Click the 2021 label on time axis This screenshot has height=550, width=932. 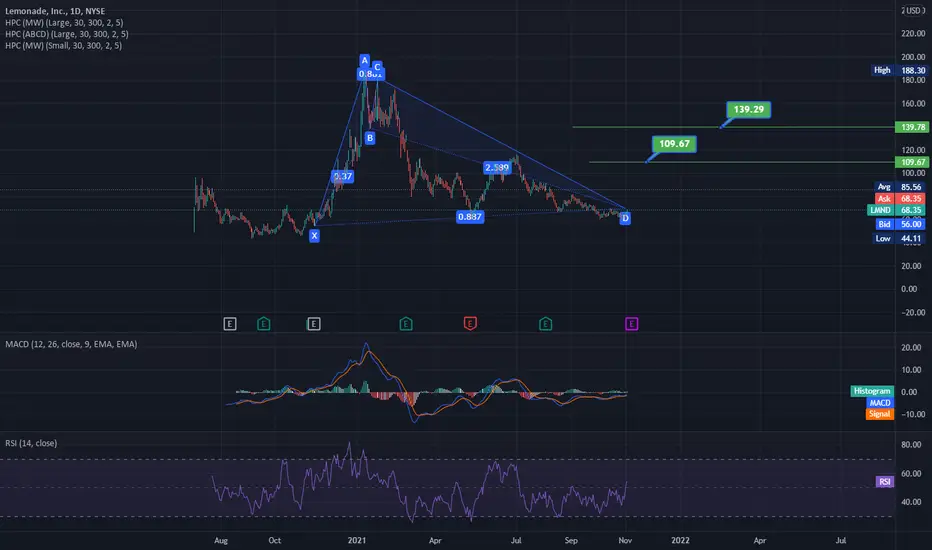357,540
